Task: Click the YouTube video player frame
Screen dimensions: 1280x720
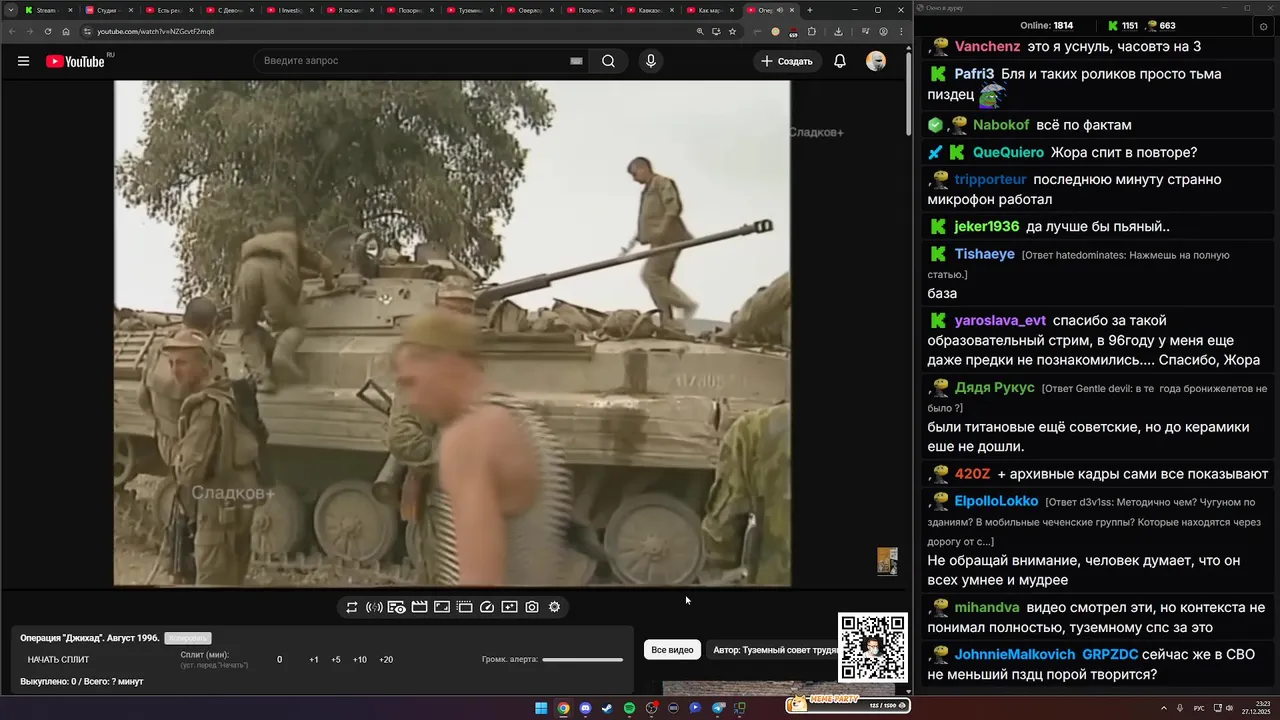Action: click(452, 333)
